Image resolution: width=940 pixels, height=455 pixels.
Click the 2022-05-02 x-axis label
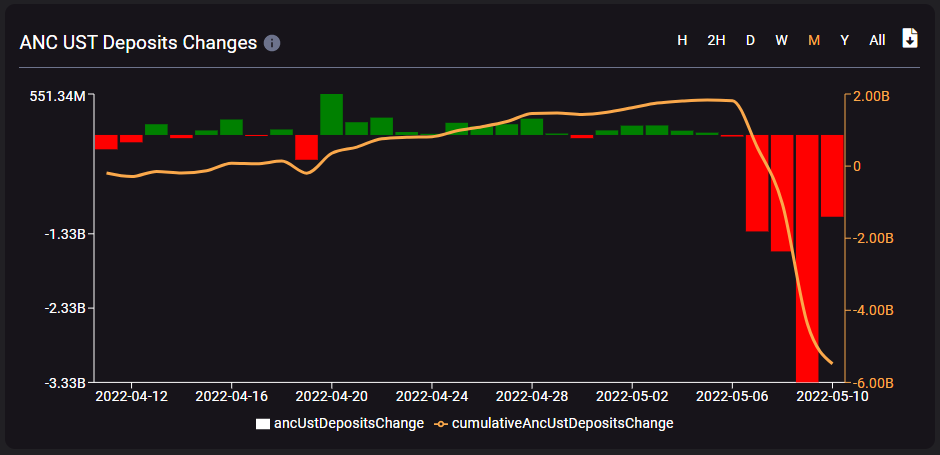[x=632, y=396]
